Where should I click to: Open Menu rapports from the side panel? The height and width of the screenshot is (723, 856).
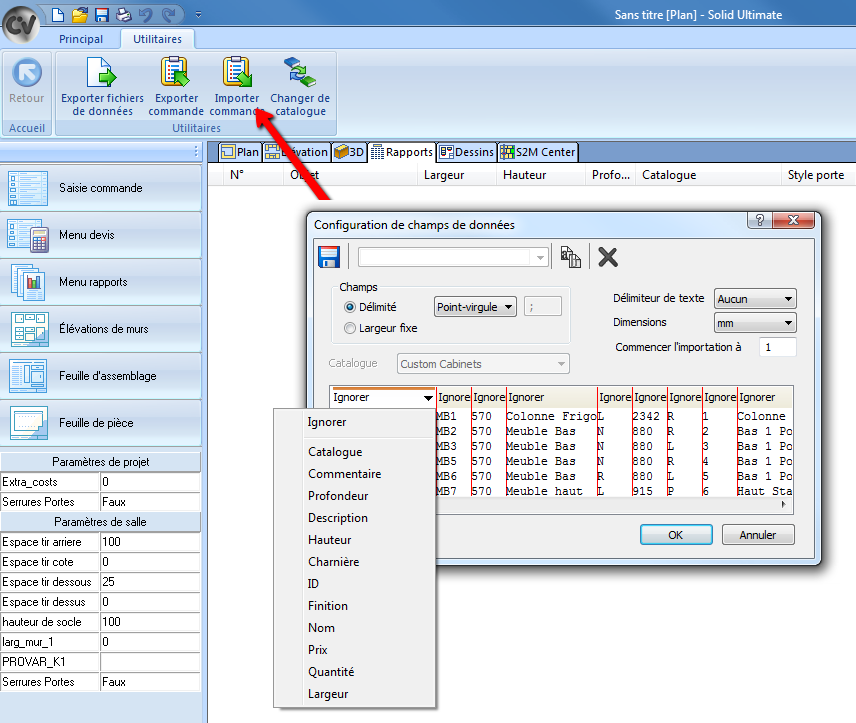(101, 282)
